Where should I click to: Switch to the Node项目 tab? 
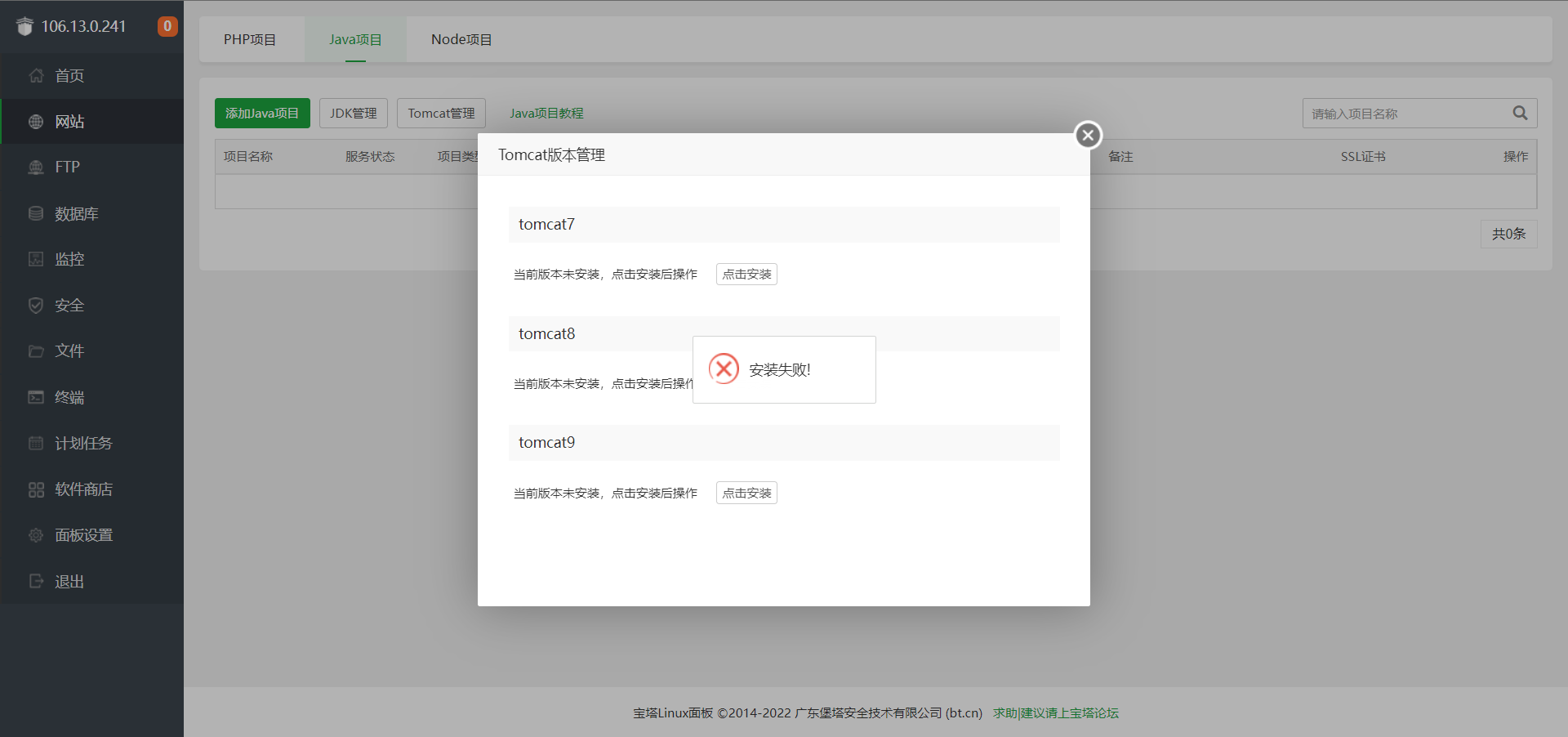[x=461, y=39]
